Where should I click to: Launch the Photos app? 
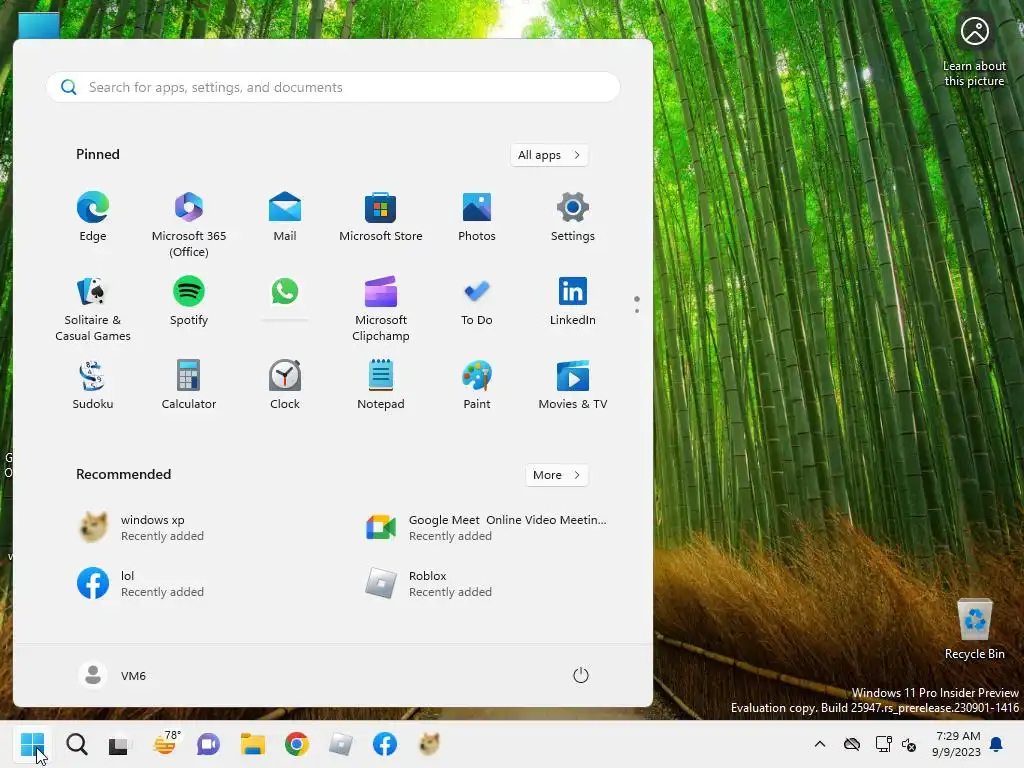point(477,217)
